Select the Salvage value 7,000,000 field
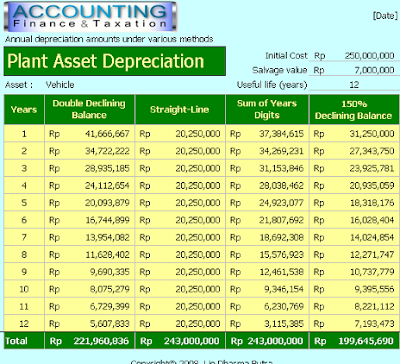The height and width of the screenshot is (364, 400). (x=354, y=70)
